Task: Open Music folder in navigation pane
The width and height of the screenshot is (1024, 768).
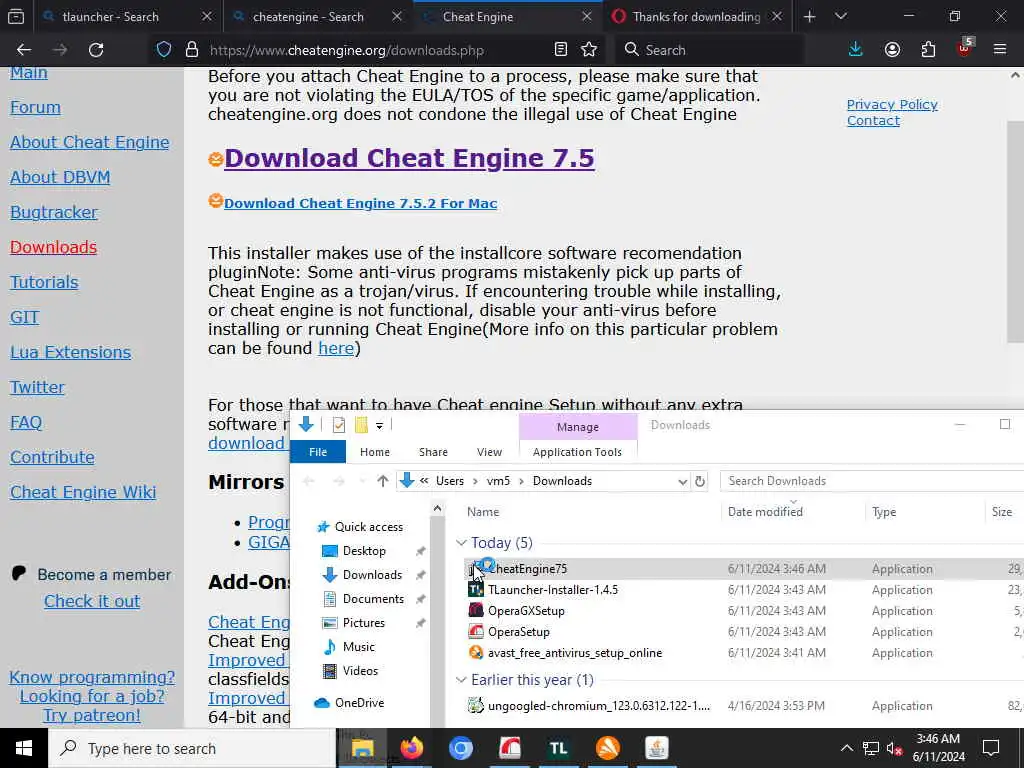Action: click(359, 647)
